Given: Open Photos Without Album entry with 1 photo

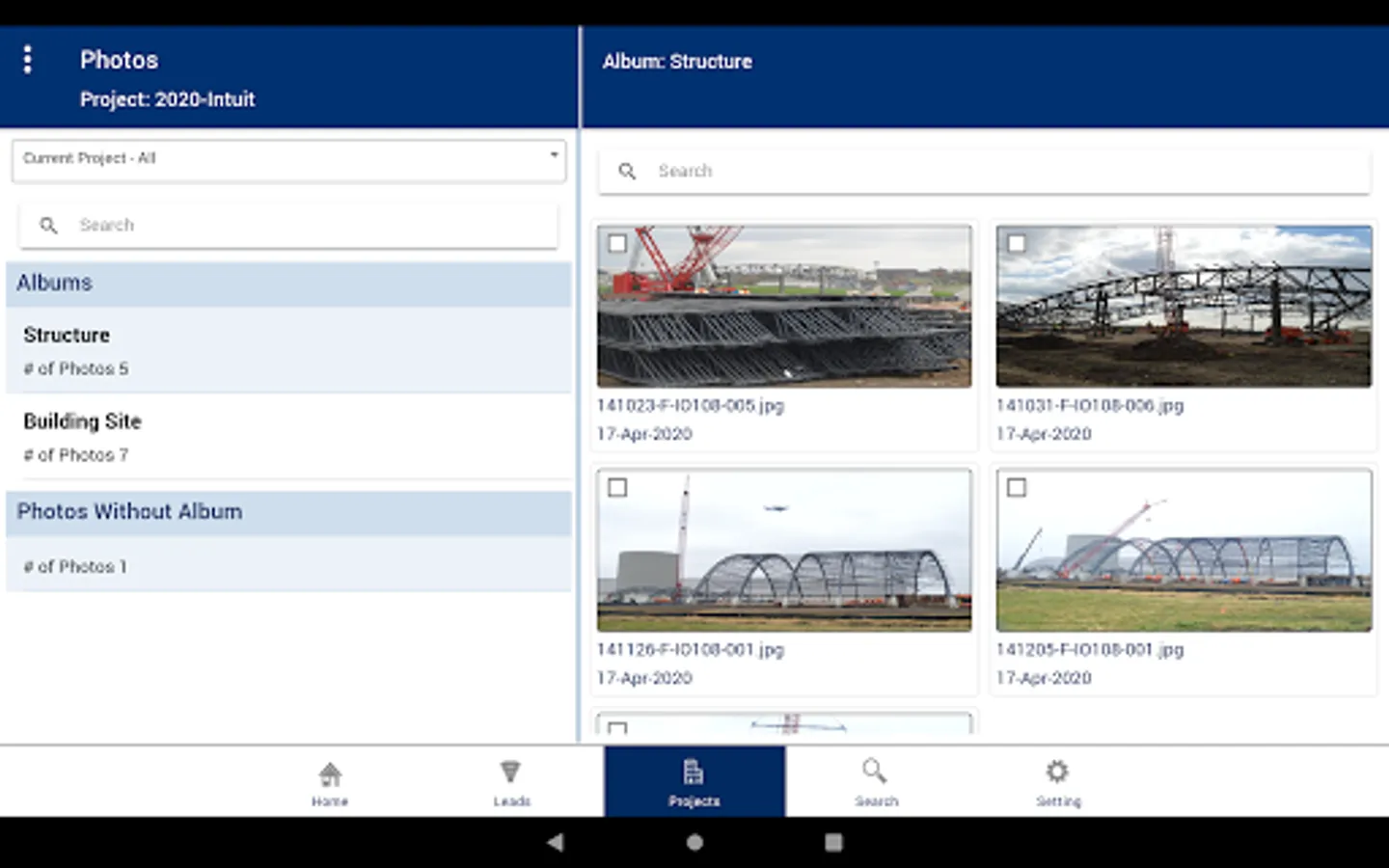Looking at the screenshot, I should pyautogui.click(x=288, y=565).
